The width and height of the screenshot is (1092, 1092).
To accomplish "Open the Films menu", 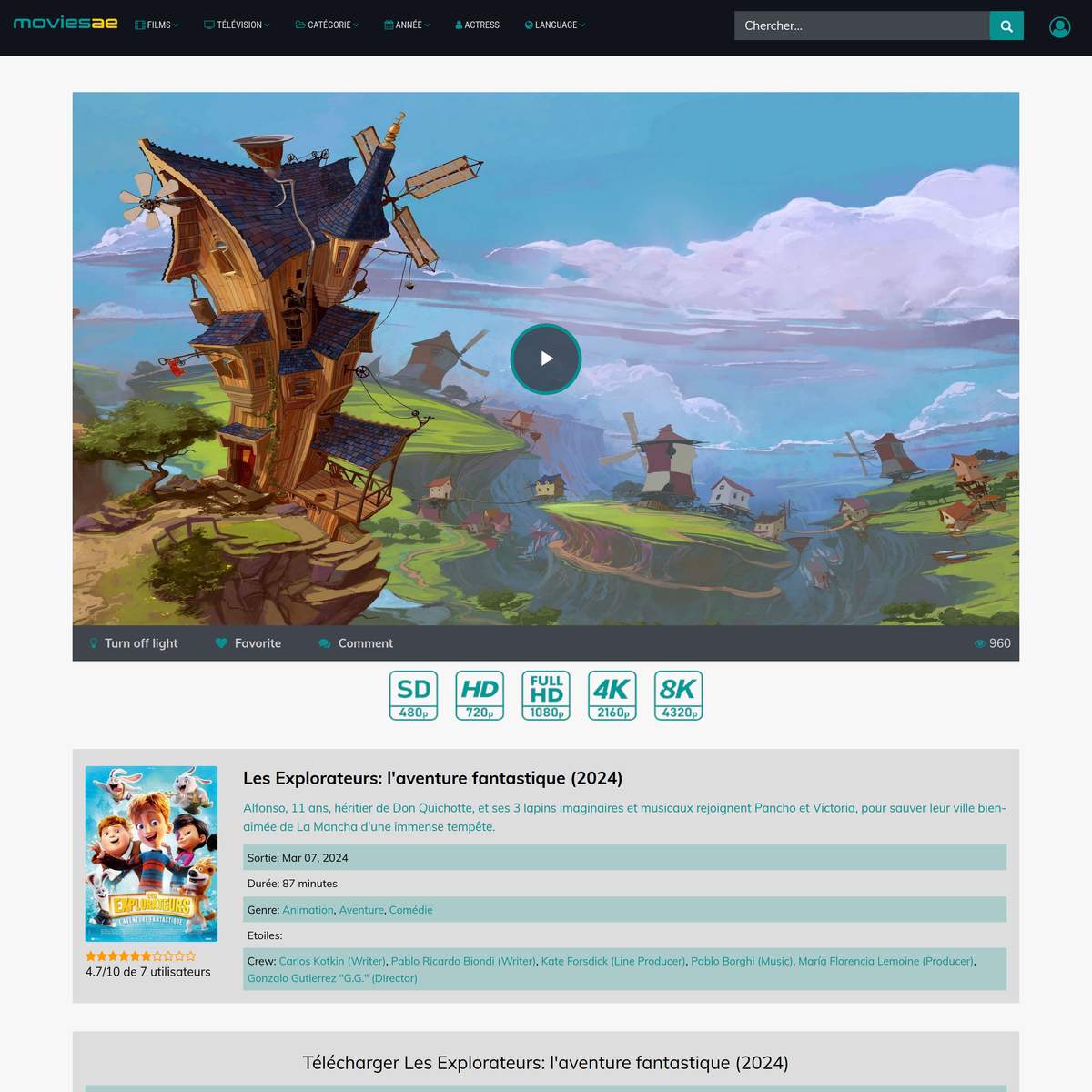I will coord(157,25).
